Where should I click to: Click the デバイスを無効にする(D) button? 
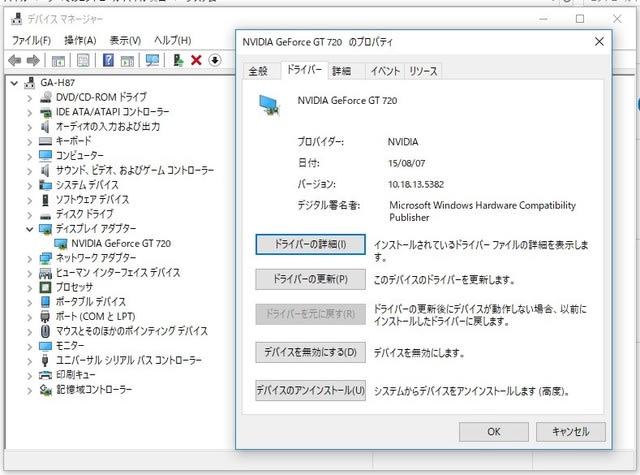click(x=310, y=352)
